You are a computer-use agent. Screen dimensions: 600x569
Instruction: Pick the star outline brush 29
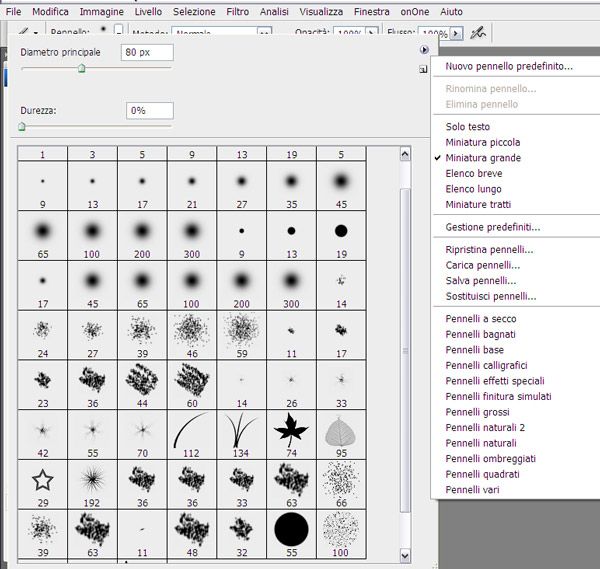pos(42,484)
